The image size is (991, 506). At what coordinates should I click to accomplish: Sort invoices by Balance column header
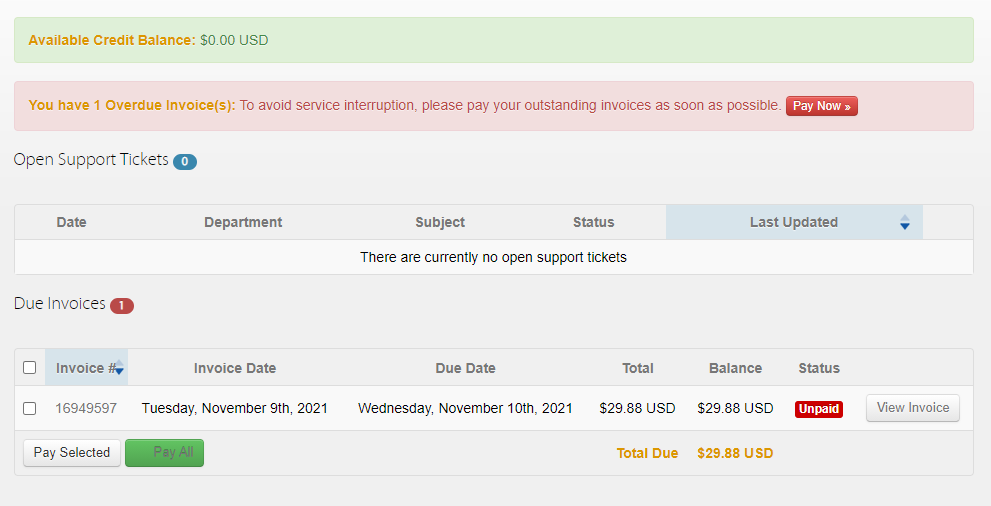click(735, 368)
